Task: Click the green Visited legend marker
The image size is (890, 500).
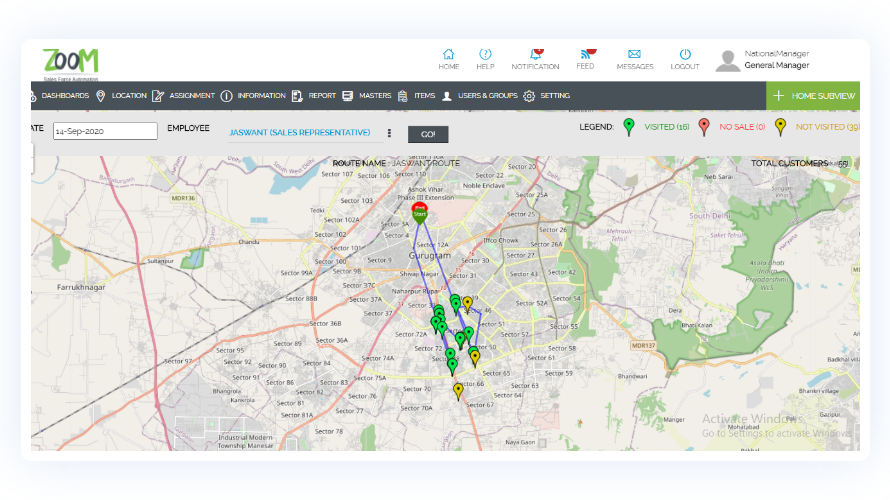Action: pos(629,126)
